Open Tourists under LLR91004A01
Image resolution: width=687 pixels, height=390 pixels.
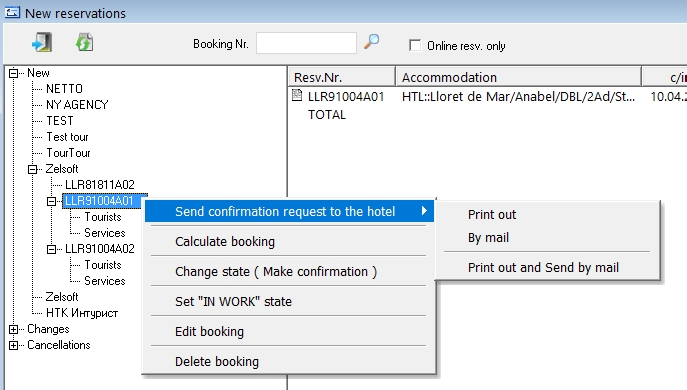click(x=103, y=217)
